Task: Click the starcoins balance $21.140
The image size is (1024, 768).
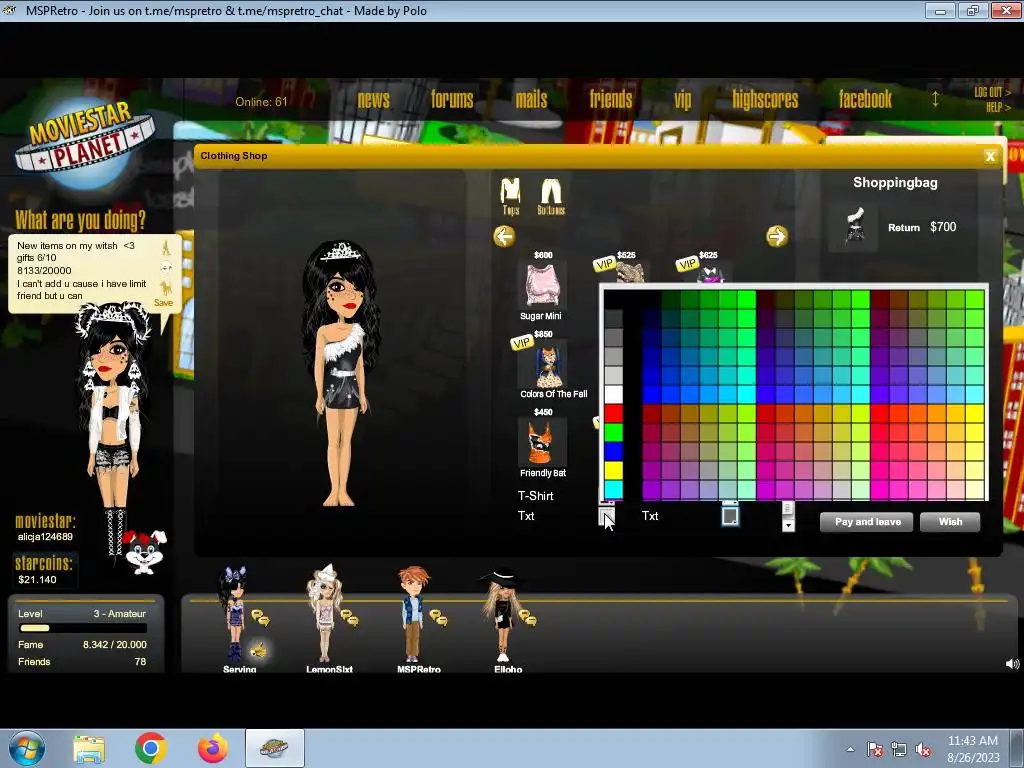Action: point(37,579)
